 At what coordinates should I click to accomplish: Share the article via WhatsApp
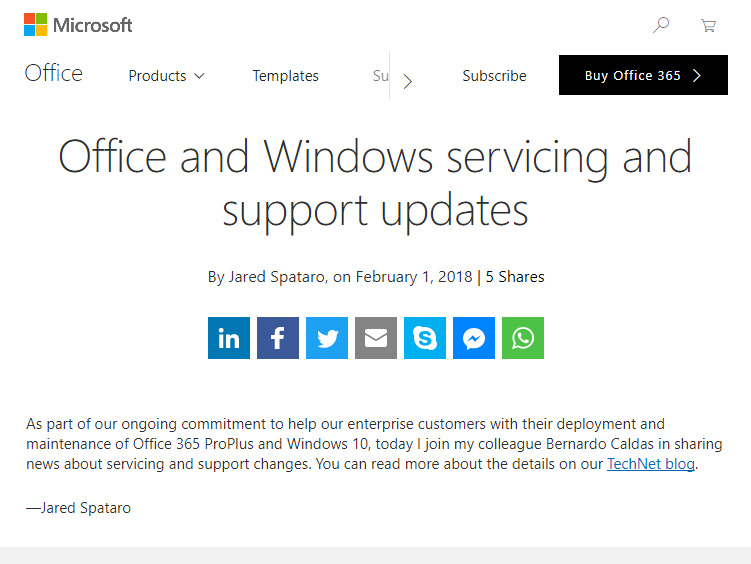tap(523, 338)
